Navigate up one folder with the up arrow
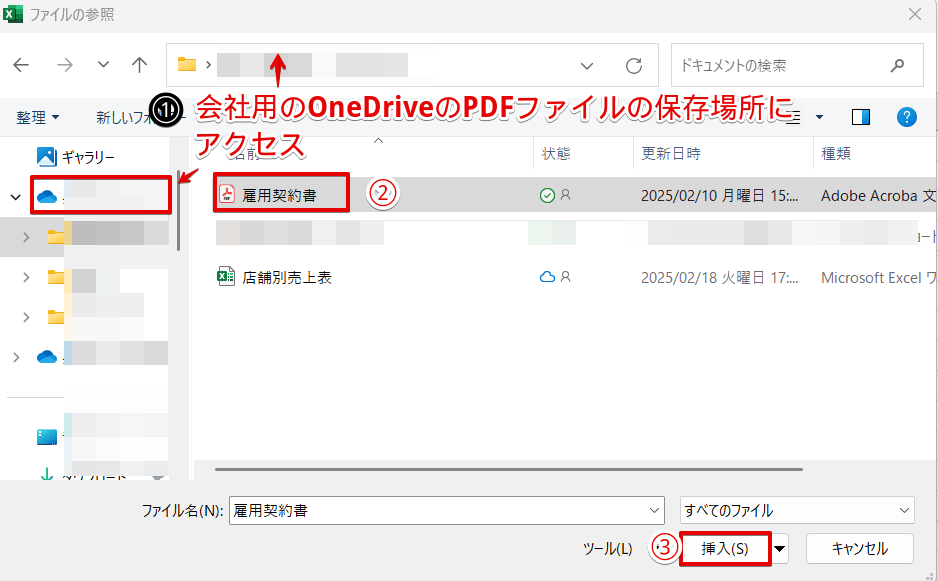This screenshot has height=581, width=938. [x=139, y=65]
